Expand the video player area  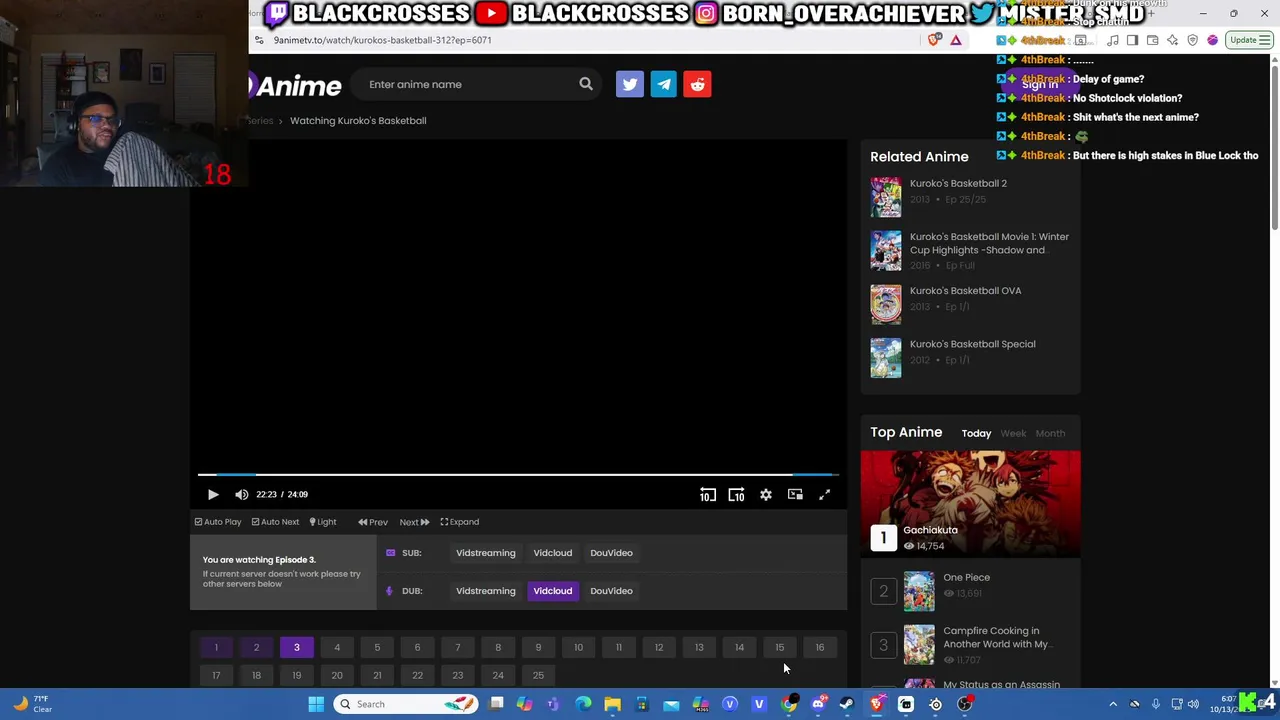(x=460, y=522)
